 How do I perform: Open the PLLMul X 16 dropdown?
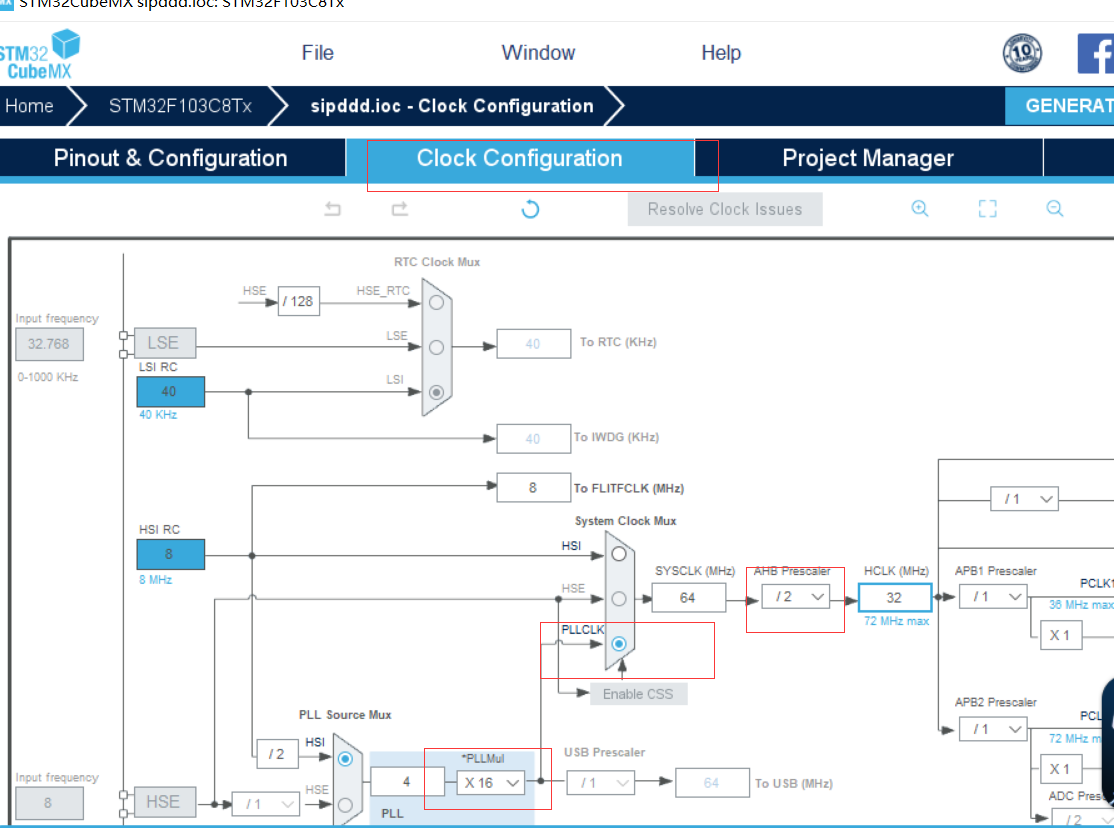point(490,783)
